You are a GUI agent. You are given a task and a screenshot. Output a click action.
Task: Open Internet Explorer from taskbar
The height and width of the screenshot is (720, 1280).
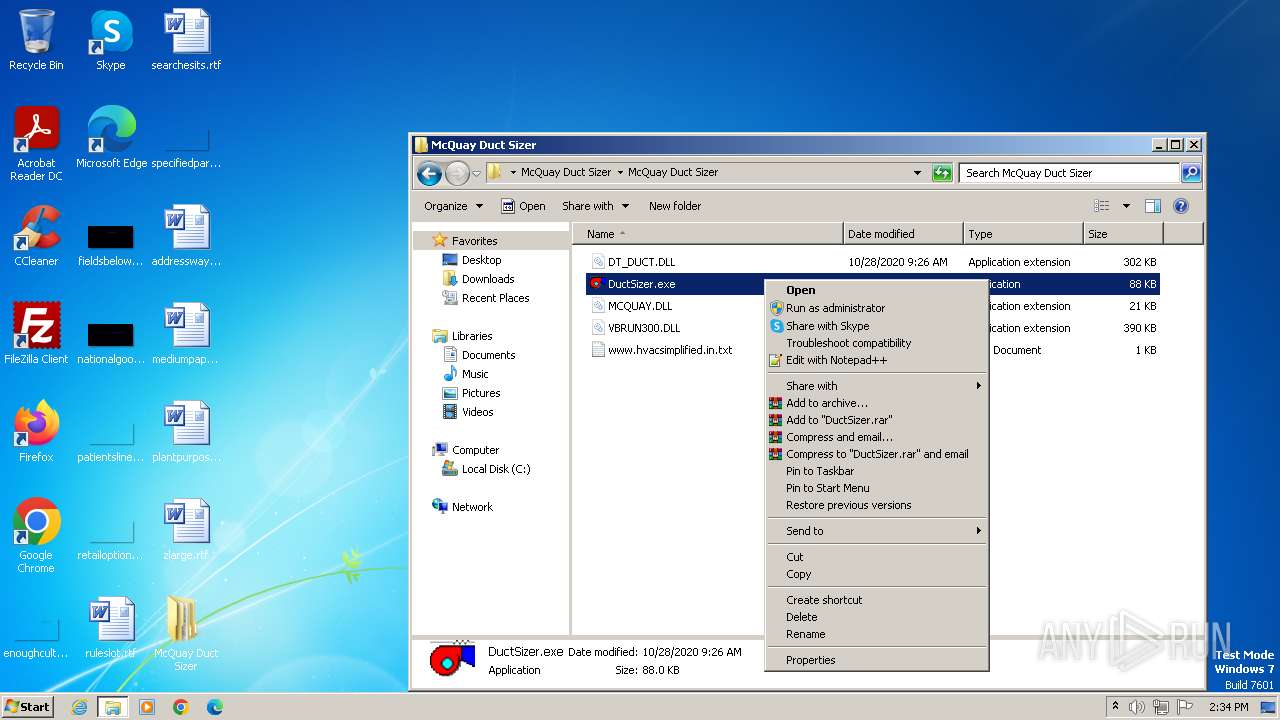click(79, 707)
